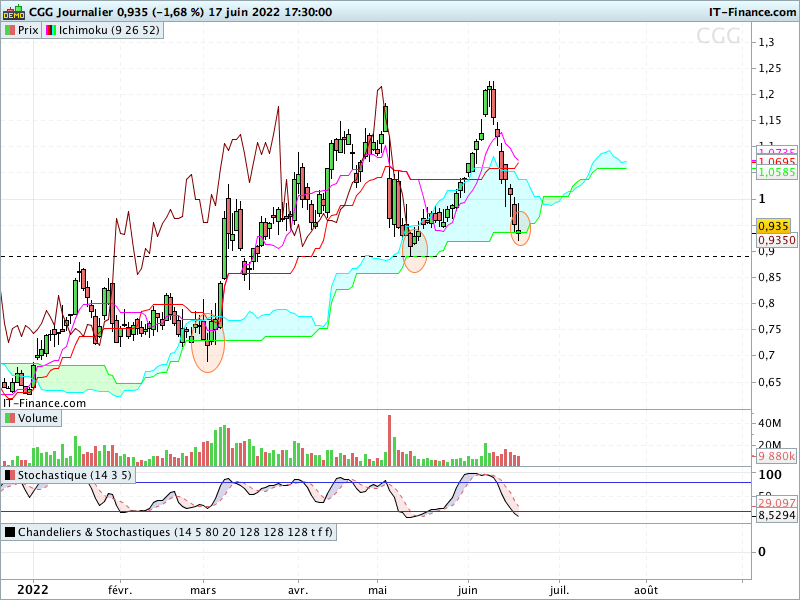
Task: Click the Ichimoku multicolor indicator icon
Action: (x=51, y=30)
